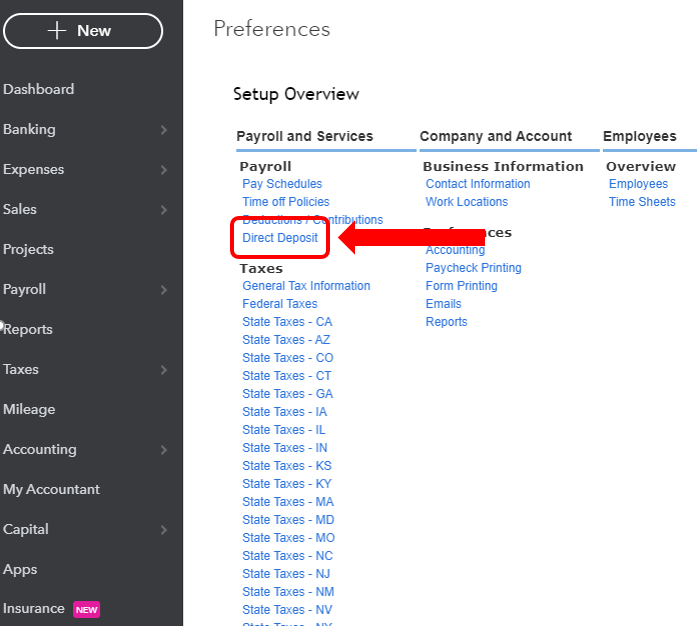Open the Direct Deposit link

click(x=280, y=238)
